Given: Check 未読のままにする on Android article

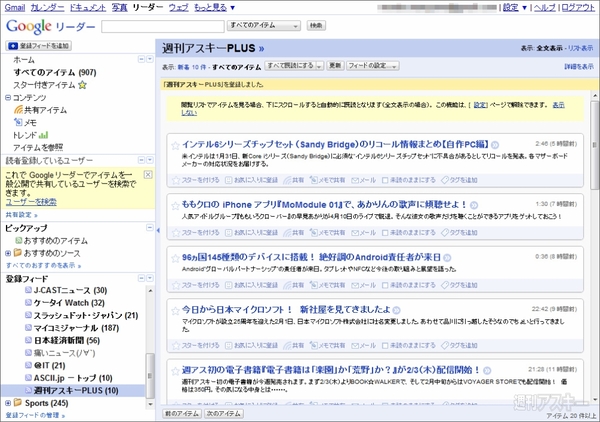Looking at the screenshot, I should coord(385,285).
